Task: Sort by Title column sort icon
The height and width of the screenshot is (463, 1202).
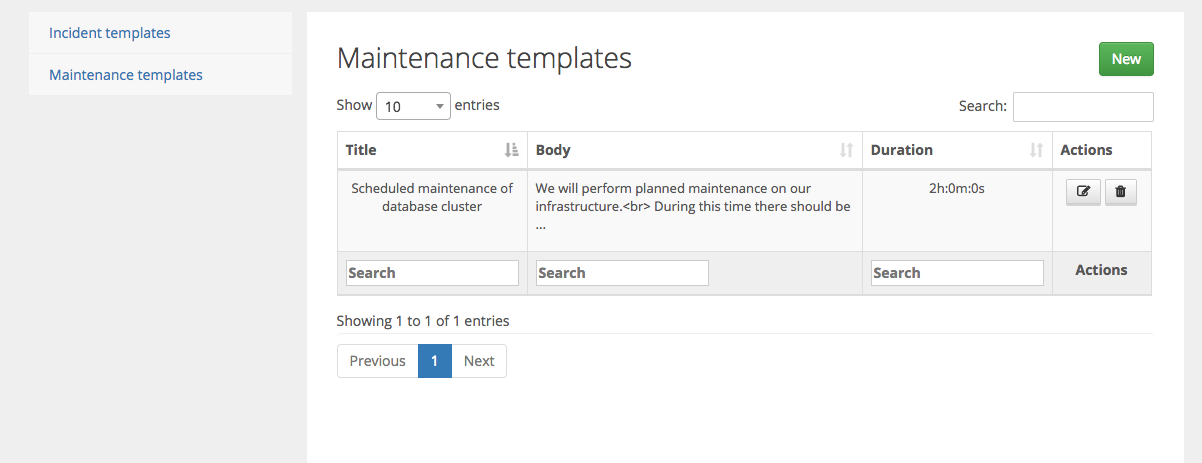Action: coord(511,150)
